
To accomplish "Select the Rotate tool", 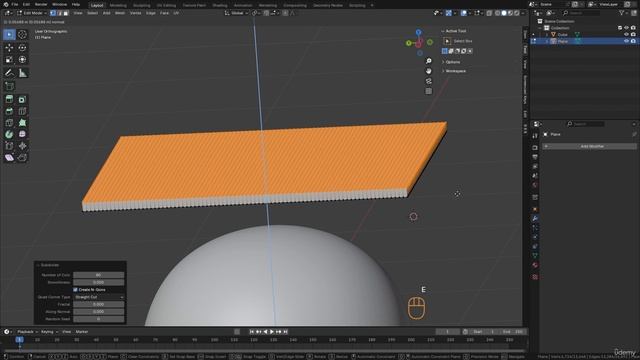I will 22,48.
